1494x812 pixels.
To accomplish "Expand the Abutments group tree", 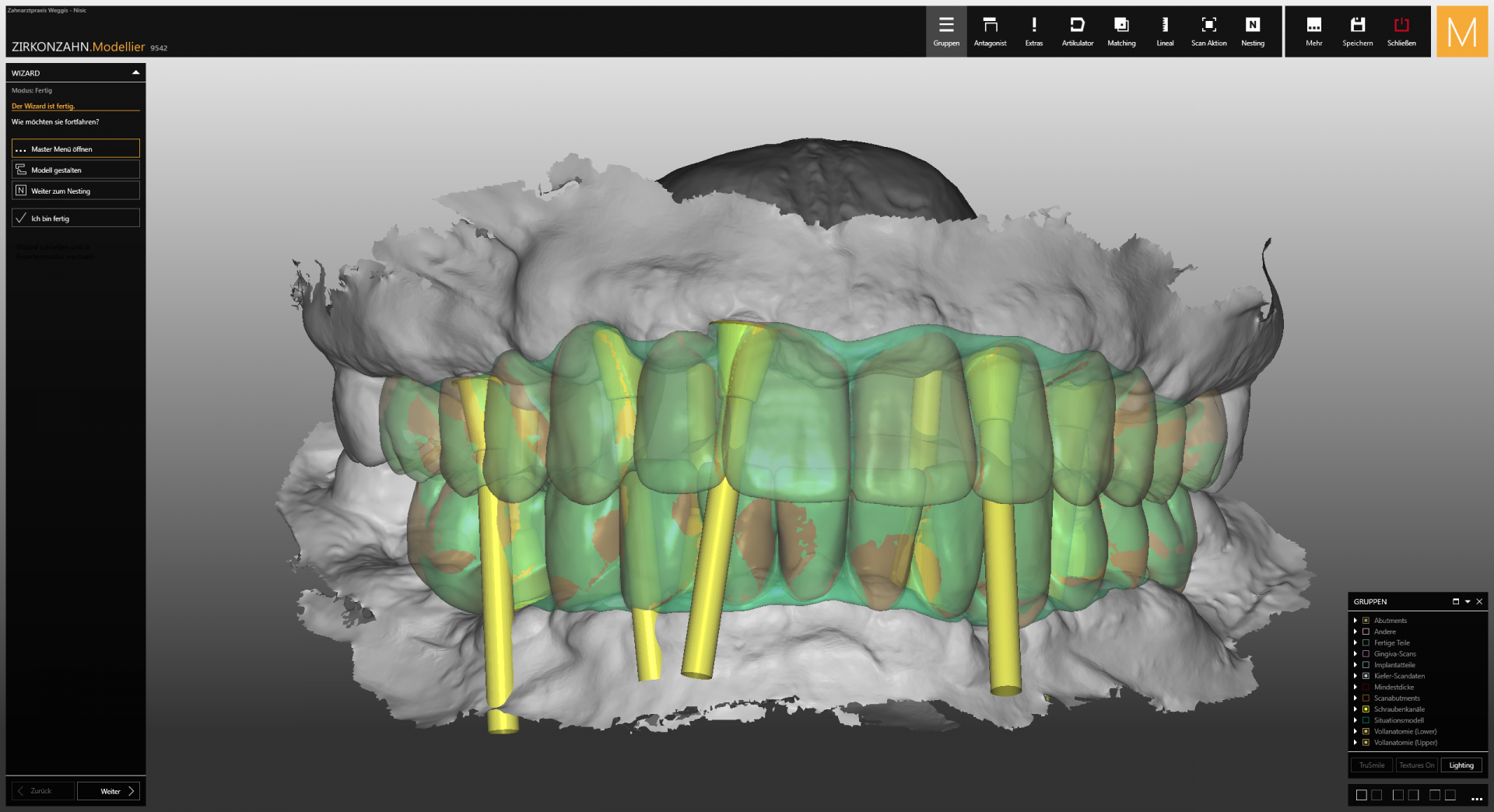I will (x=1355, y=621).
